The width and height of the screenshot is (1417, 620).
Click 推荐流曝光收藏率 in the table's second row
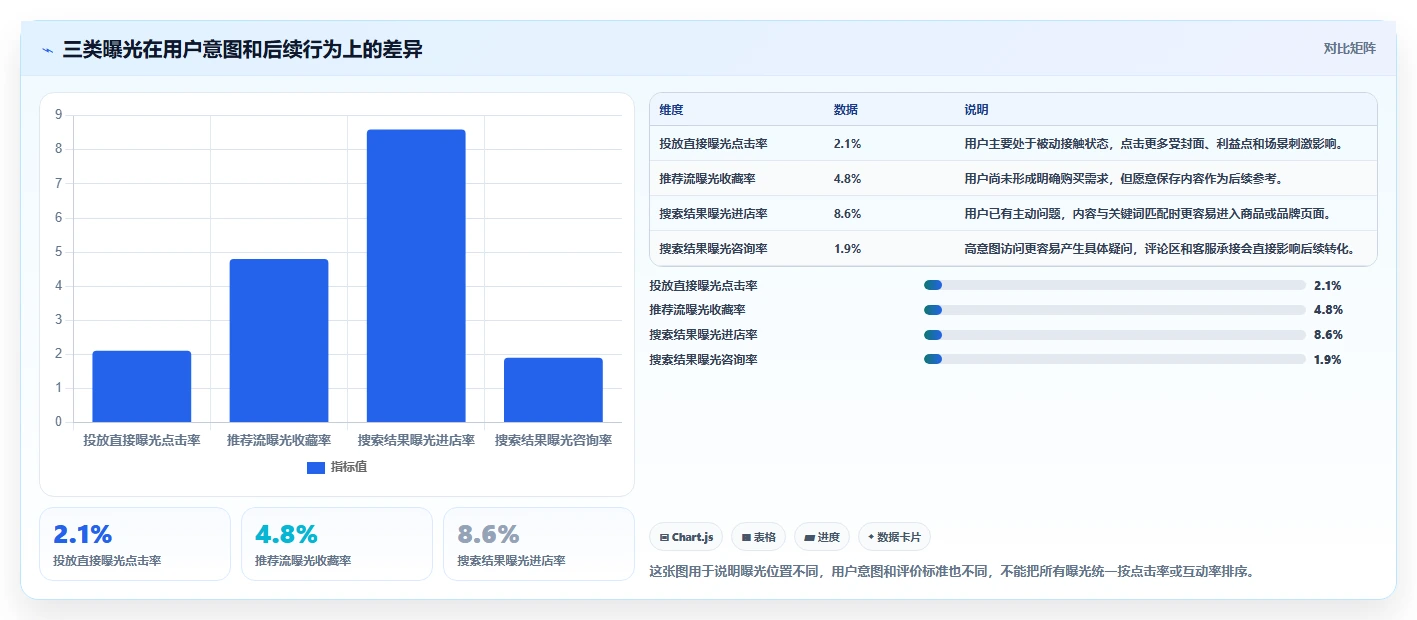707,179
